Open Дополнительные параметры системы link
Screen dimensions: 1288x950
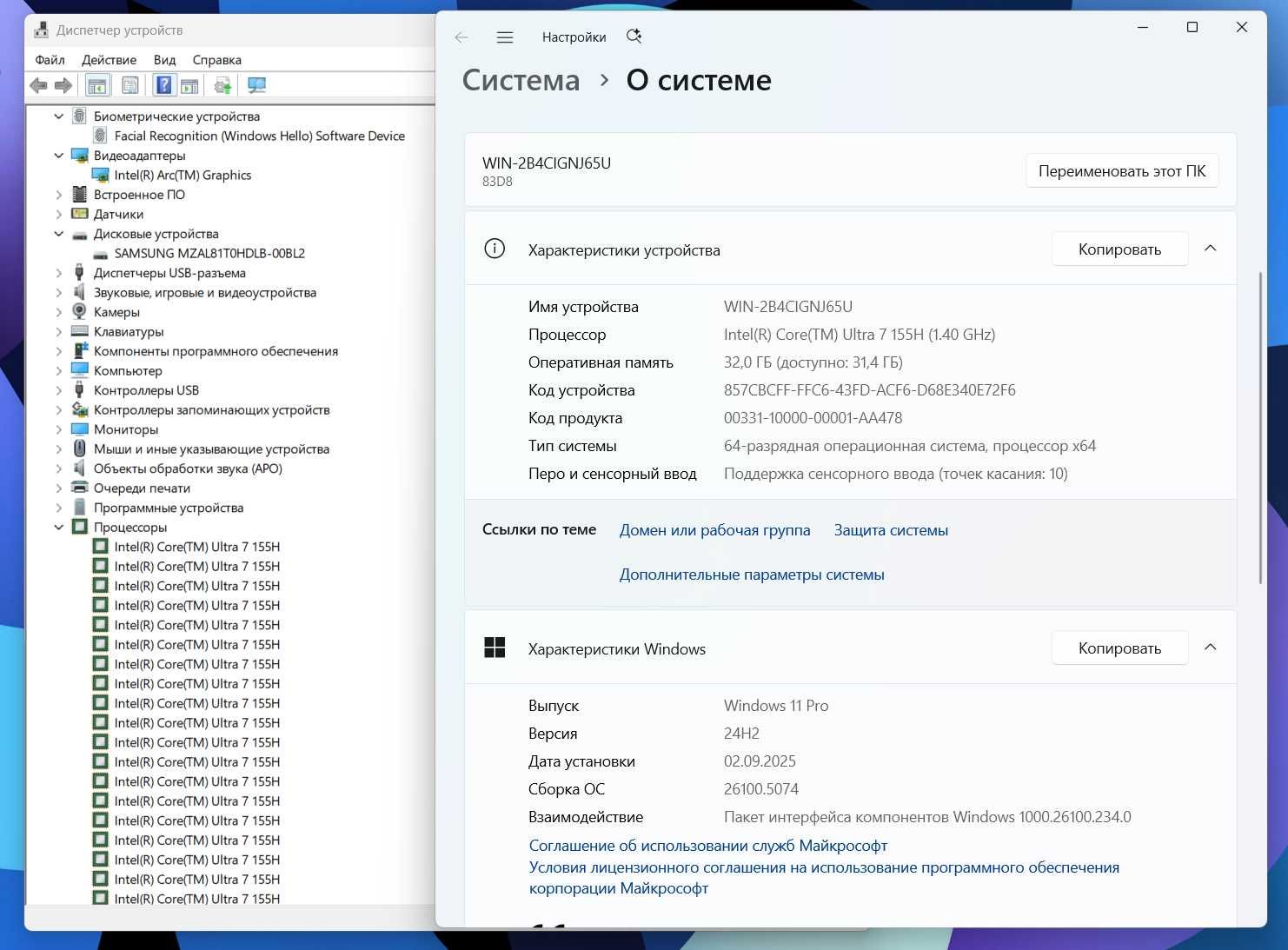pos(752,575)
